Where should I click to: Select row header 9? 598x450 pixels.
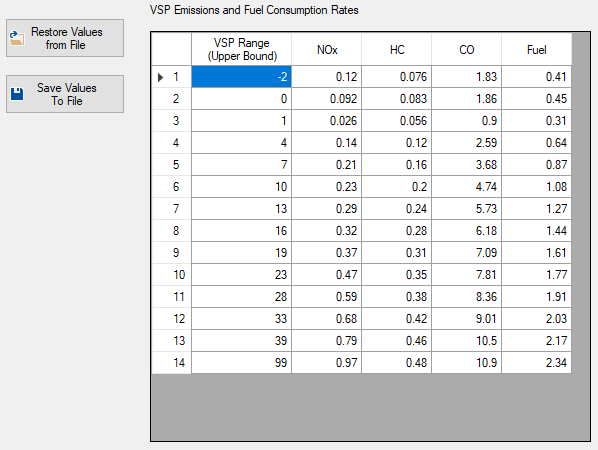coord(172,253)
